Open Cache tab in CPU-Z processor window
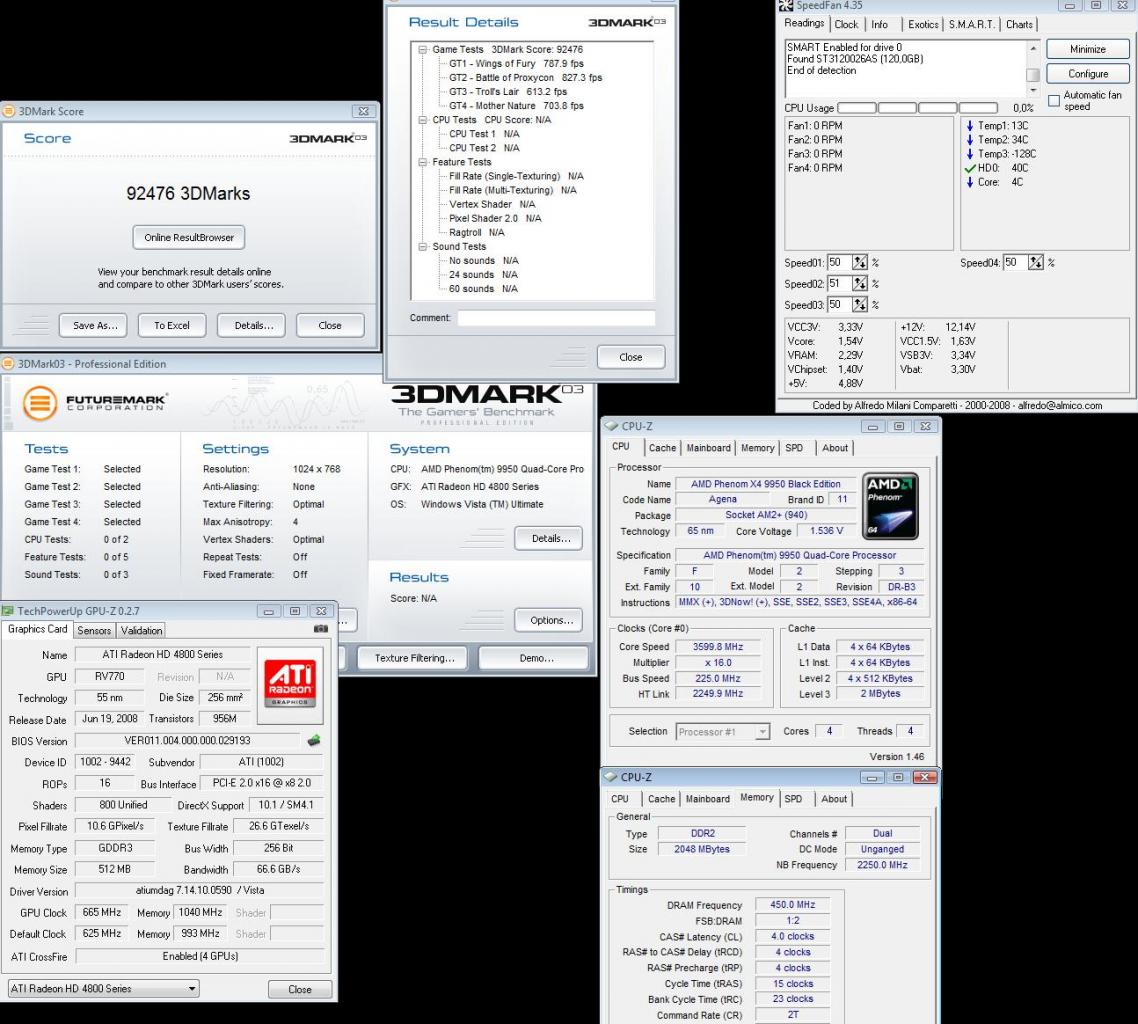Image resolution: width=1138 pixels, height=1024 pixels. [x=662, y=448]
